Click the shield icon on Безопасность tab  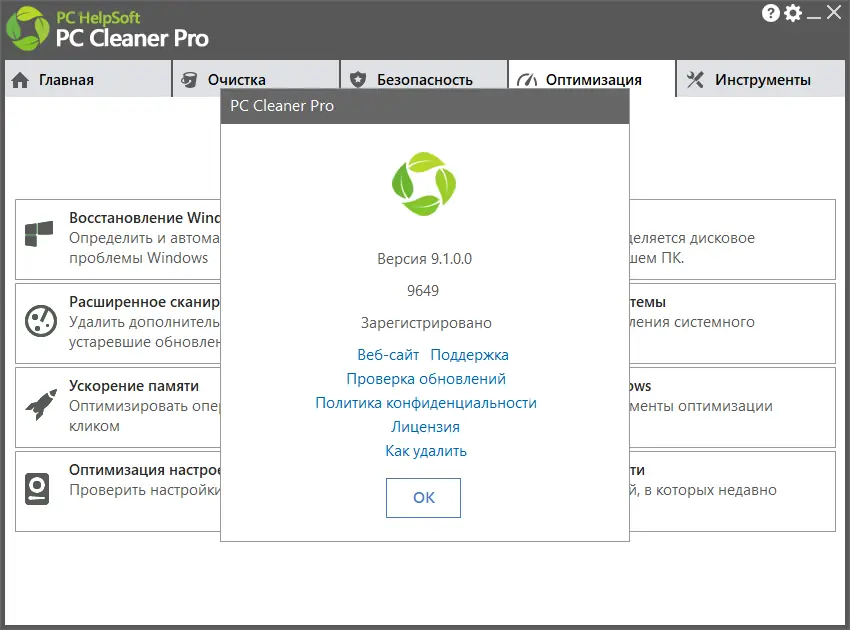click(358, 80)
